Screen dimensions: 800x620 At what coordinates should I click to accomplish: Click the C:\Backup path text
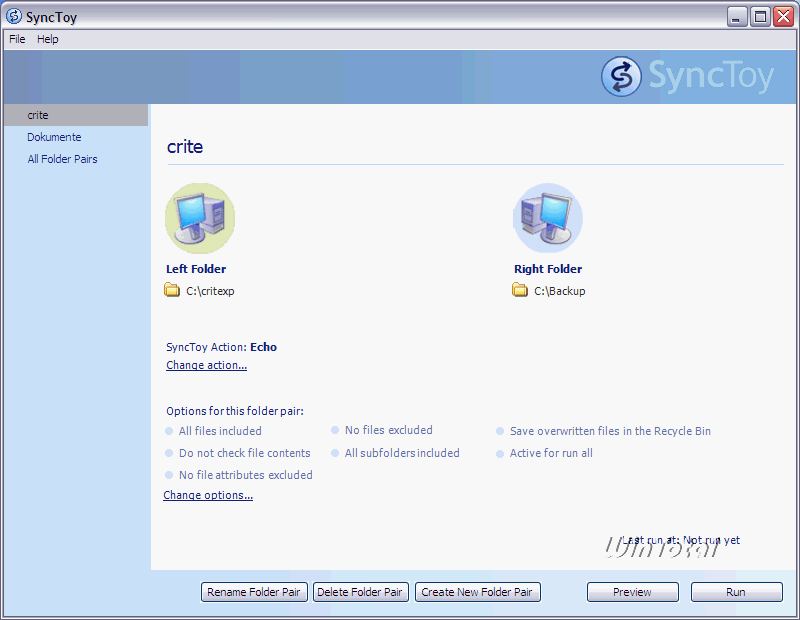click(560, 291)
